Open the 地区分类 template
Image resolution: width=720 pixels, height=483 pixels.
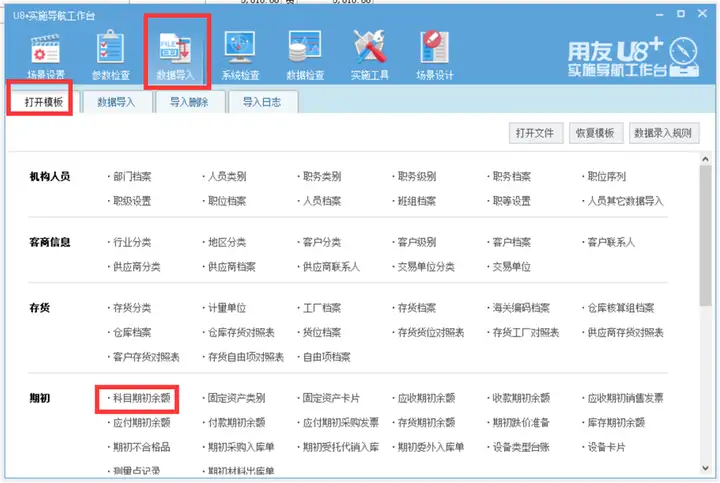227,242
